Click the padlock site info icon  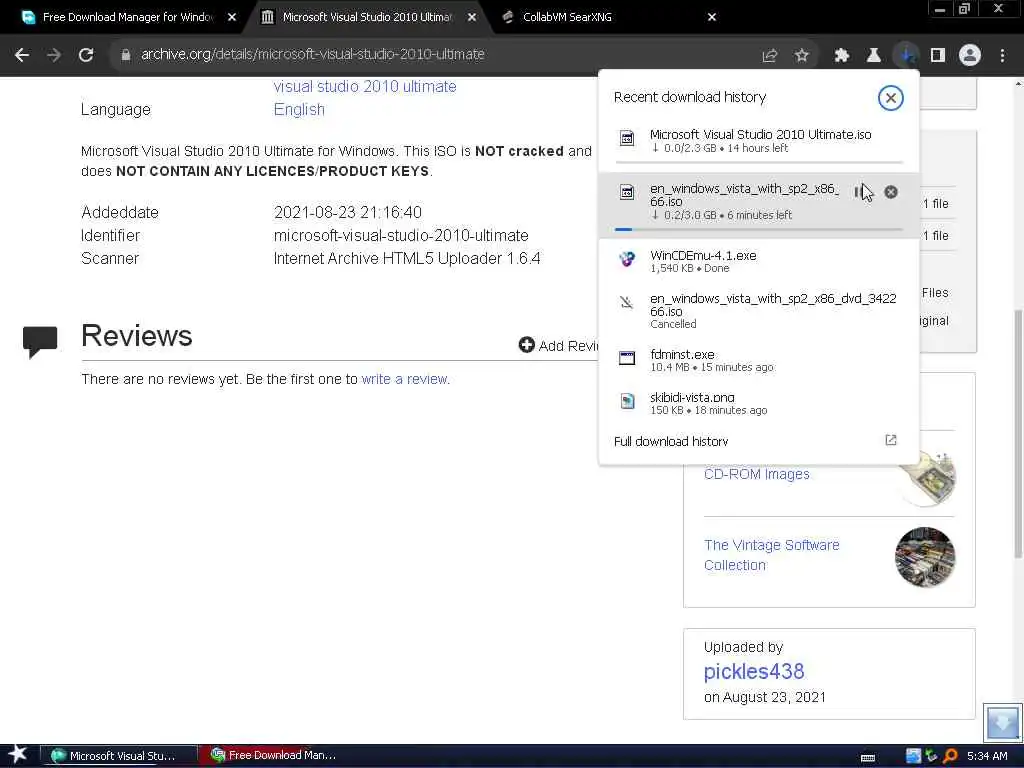pyautogui.click(x=126, y=55)
